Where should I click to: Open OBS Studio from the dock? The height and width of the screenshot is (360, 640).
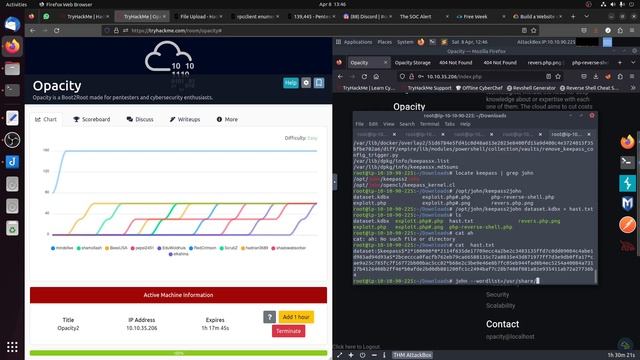(x=12, y=140)
